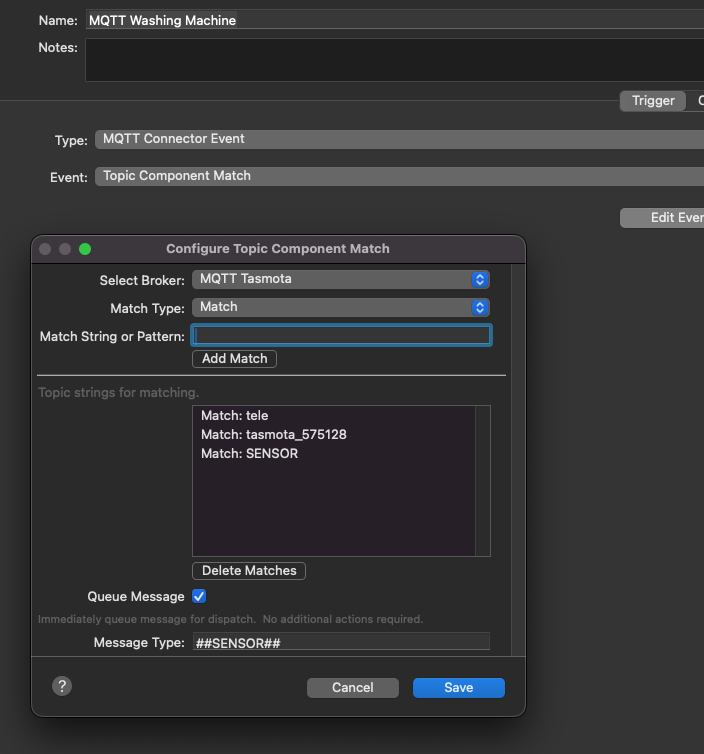
Task: Switch to the Trigger tab
Action: 653,101
